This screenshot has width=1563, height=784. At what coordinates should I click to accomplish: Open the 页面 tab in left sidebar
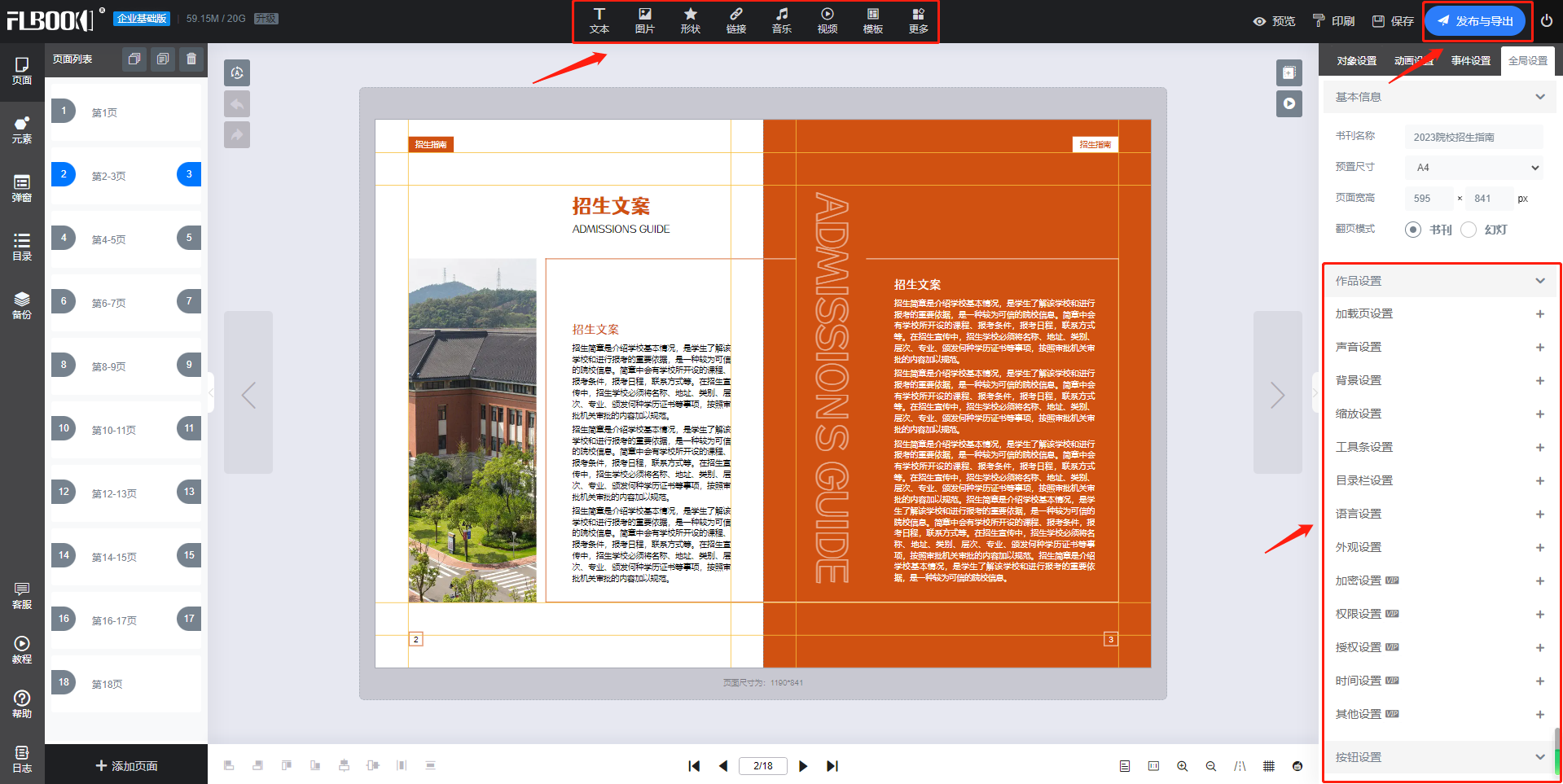[22, 72]
